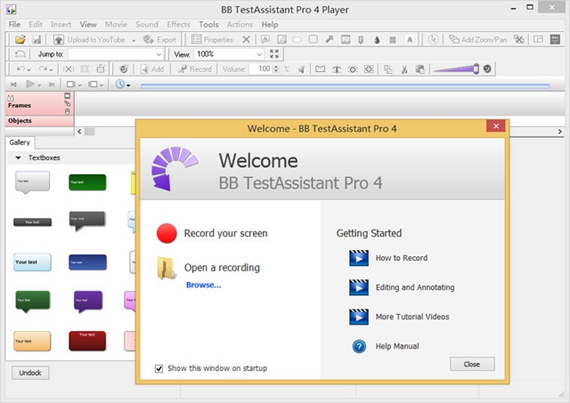Open a file with the folder toolbar icon
This screenshot has height=403, width=570.
coord(20,39)
